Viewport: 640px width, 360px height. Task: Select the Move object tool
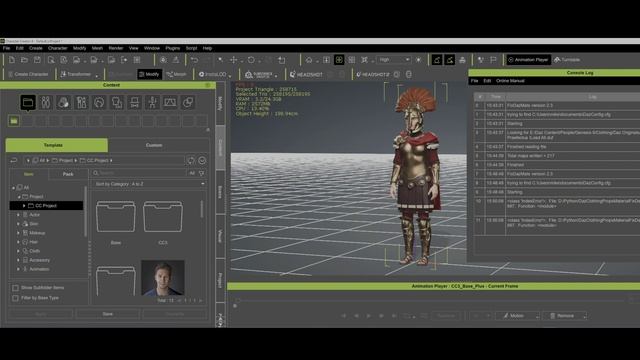pos(233,60)
